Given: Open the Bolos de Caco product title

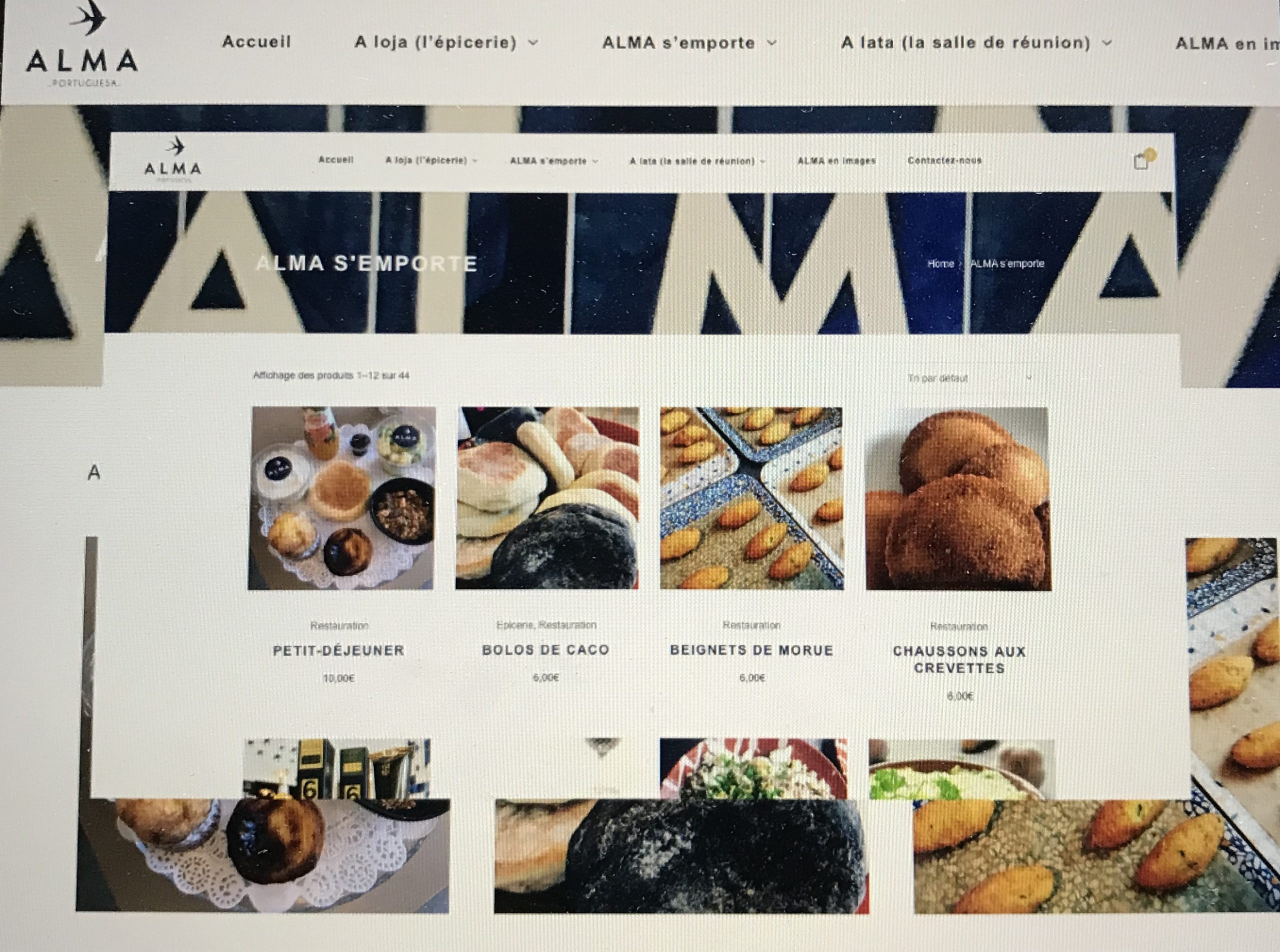Looking at the screenshot, I should pyautogui.click(x=546, y=649).
